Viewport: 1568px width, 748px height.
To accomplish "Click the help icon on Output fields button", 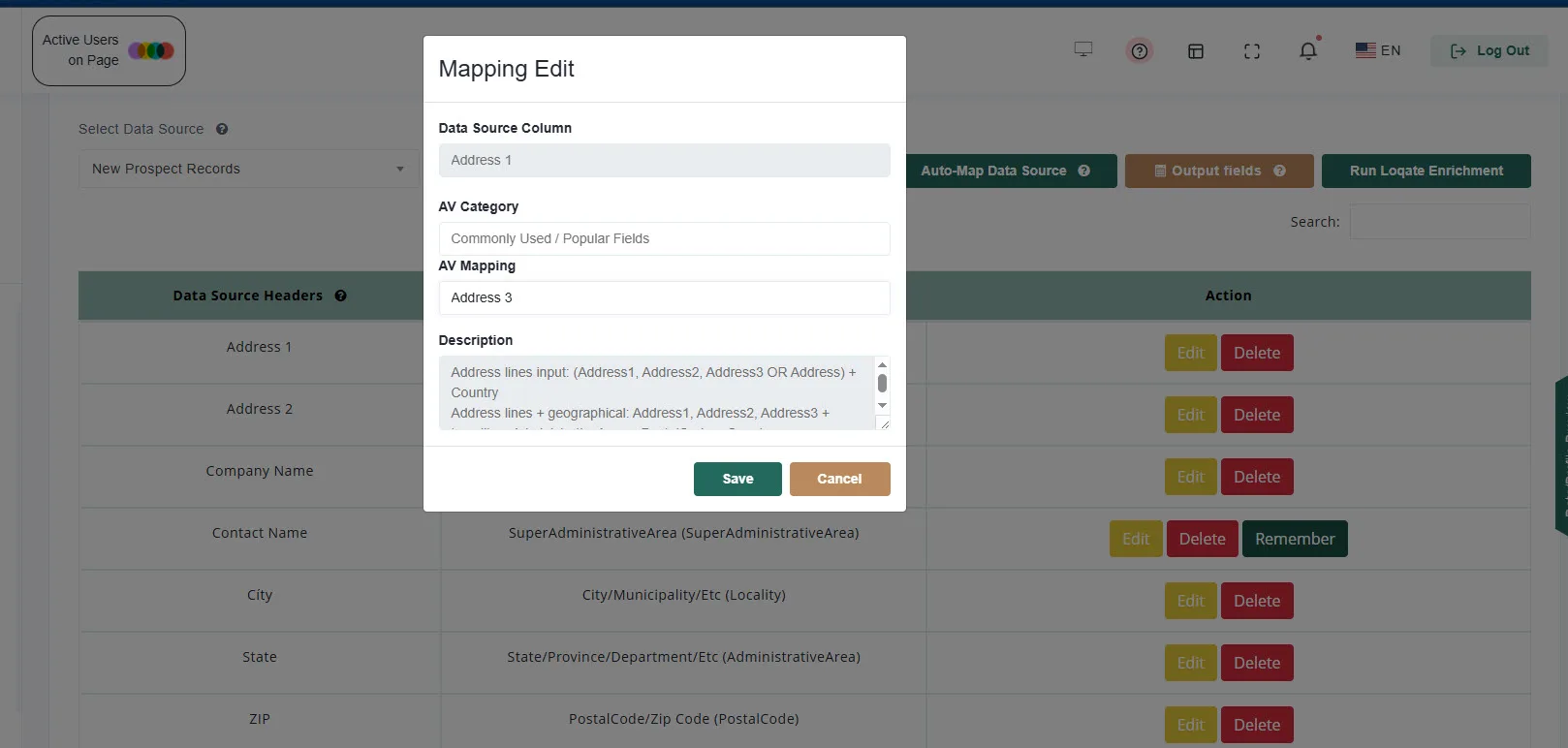I will [1279, 171].
